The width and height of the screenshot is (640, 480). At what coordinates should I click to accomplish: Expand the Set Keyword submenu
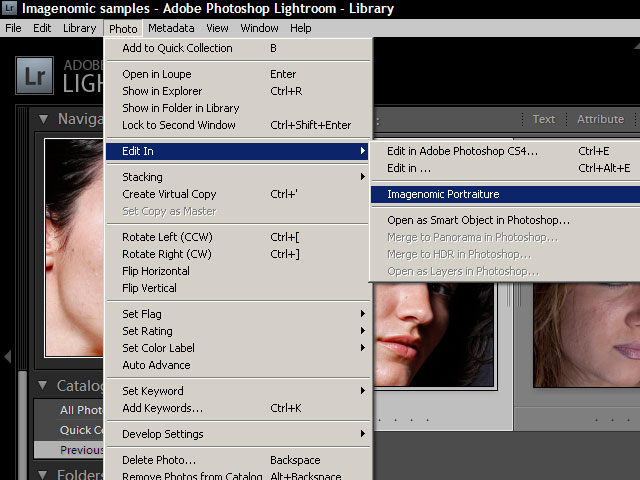coord(238,391)
